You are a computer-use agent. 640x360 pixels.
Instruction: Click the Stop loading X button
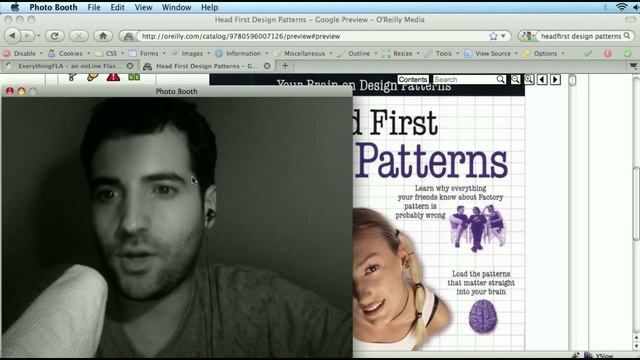pos(78,36)
